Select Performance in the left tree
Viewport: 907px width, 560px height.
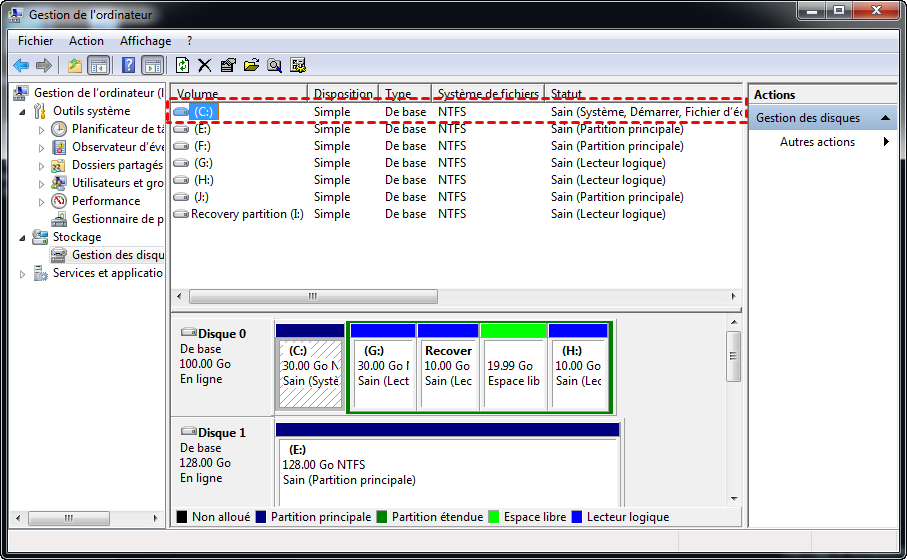[105, 201]
